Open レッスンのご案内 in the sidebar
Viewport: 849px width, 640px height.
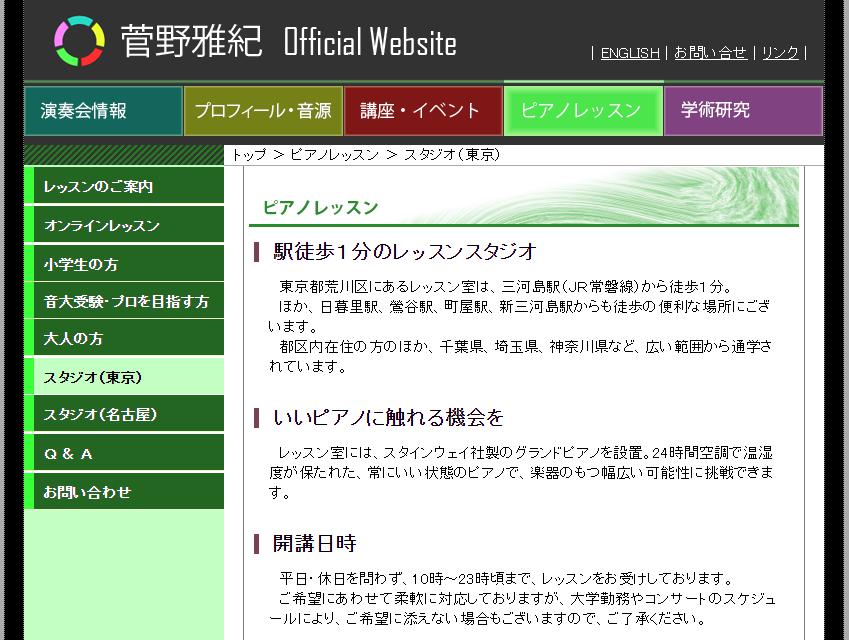point(99,187)
